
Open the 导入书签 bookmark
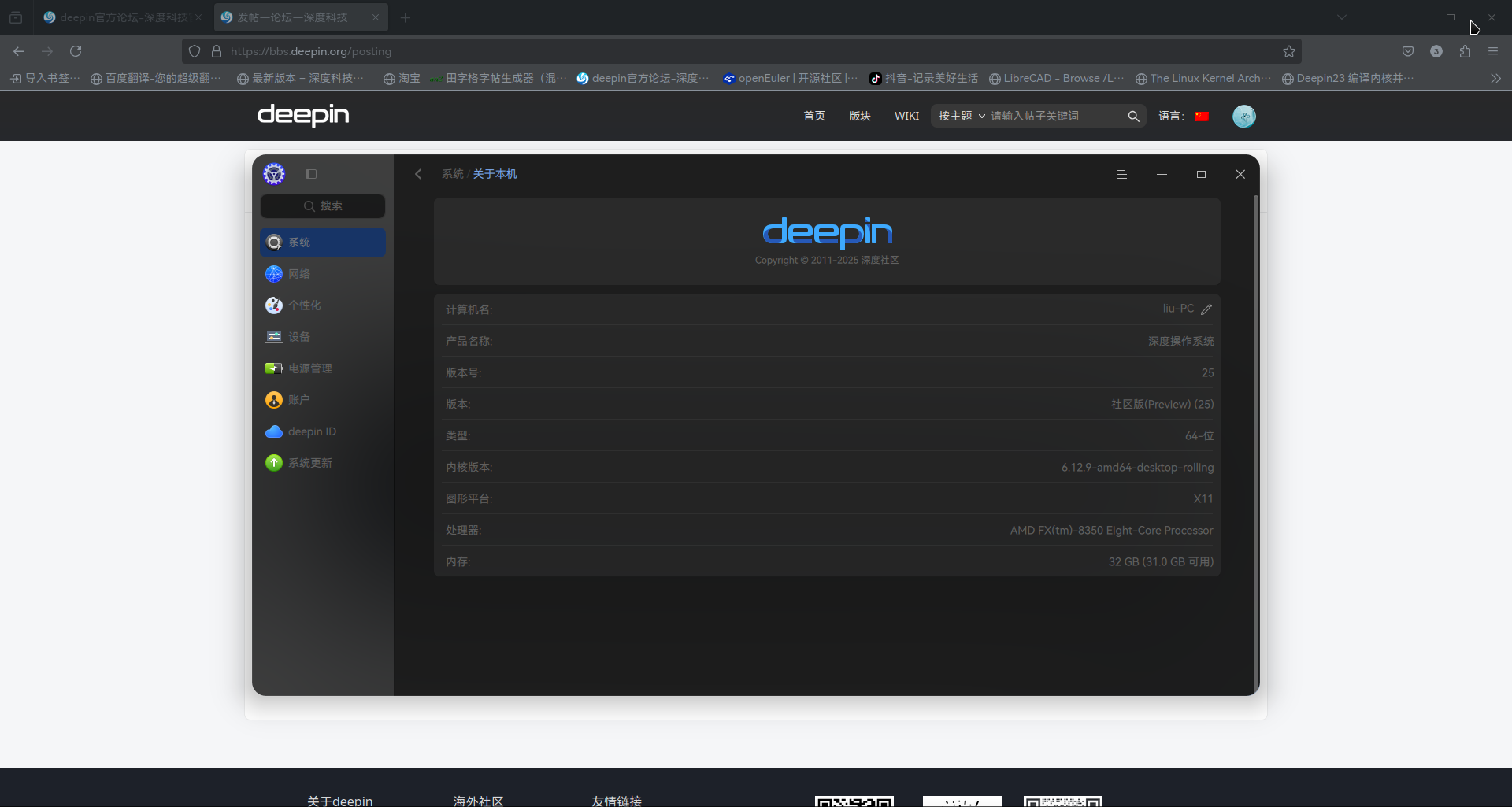[x=45, y=78]
